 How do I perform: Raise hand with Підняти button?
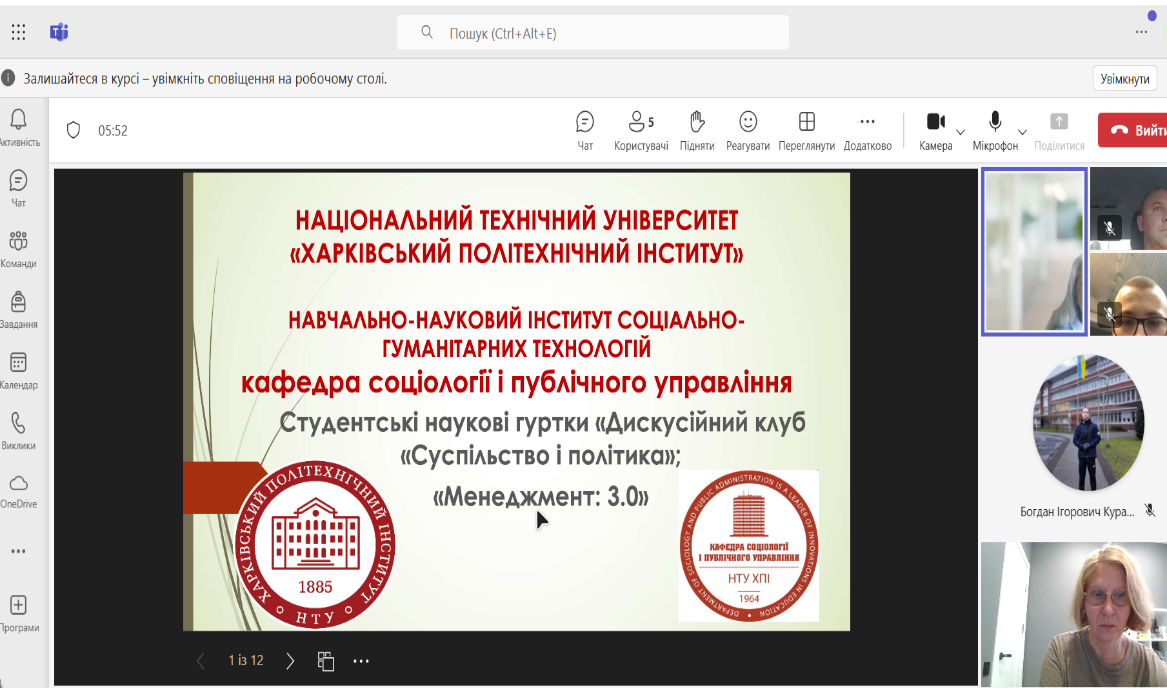pyautogui.click(x=697, y=130)
